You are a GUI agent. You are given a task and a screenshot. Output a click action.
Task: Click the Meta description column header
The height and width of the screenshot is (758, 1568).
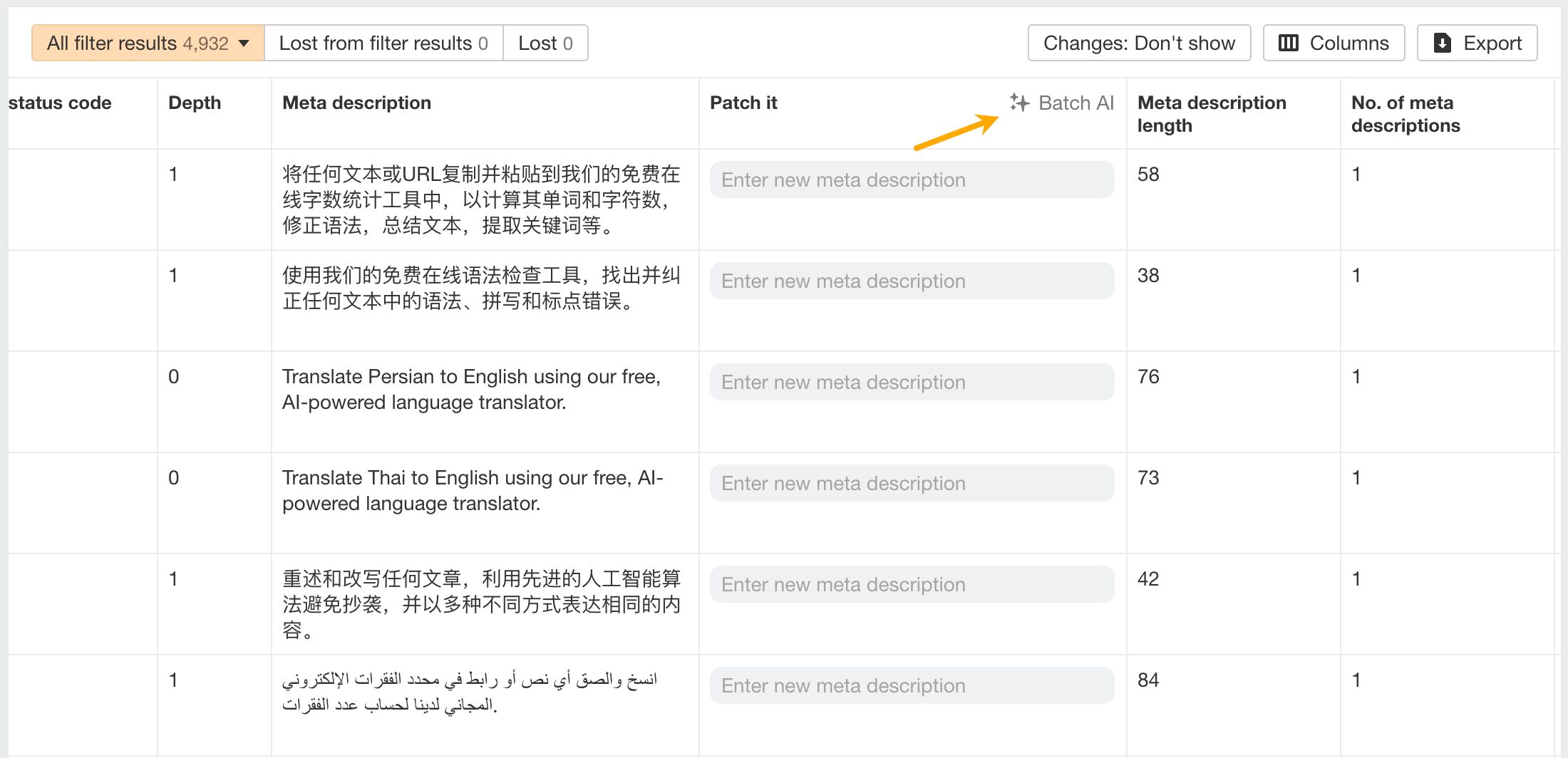coord(356,103)
